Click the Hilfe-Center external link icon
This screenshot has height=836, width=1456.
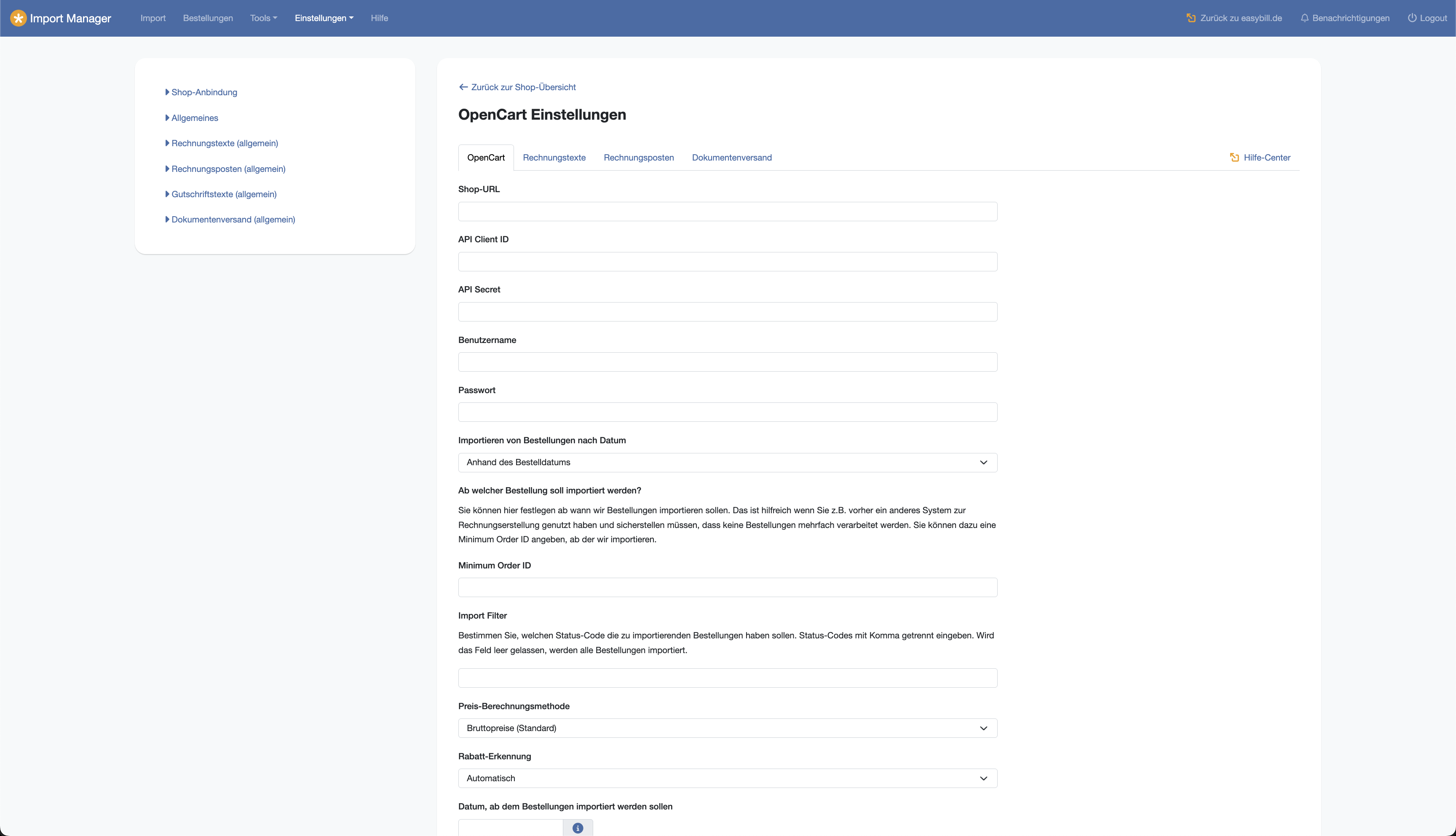(x=1234, y=157)
